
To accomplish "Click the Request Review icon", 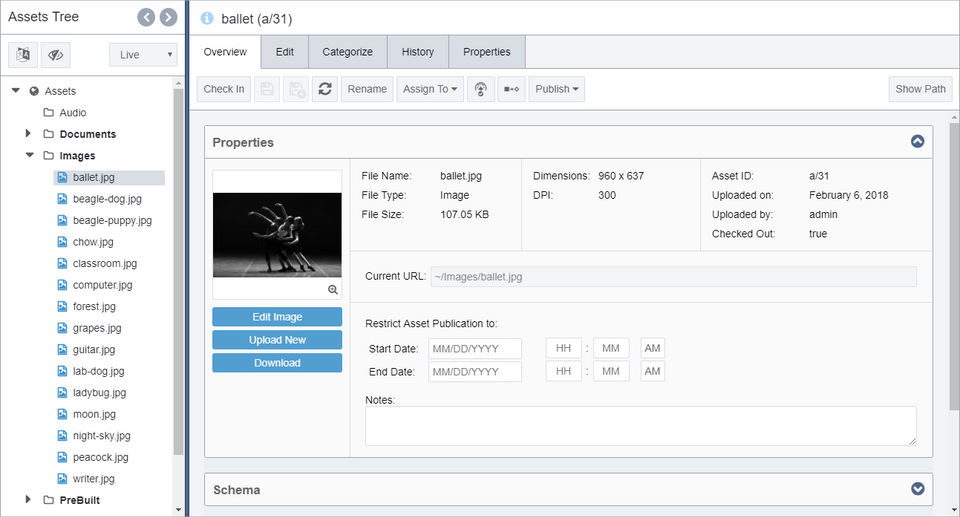I will pyautogui.click(x=481, y=89).
